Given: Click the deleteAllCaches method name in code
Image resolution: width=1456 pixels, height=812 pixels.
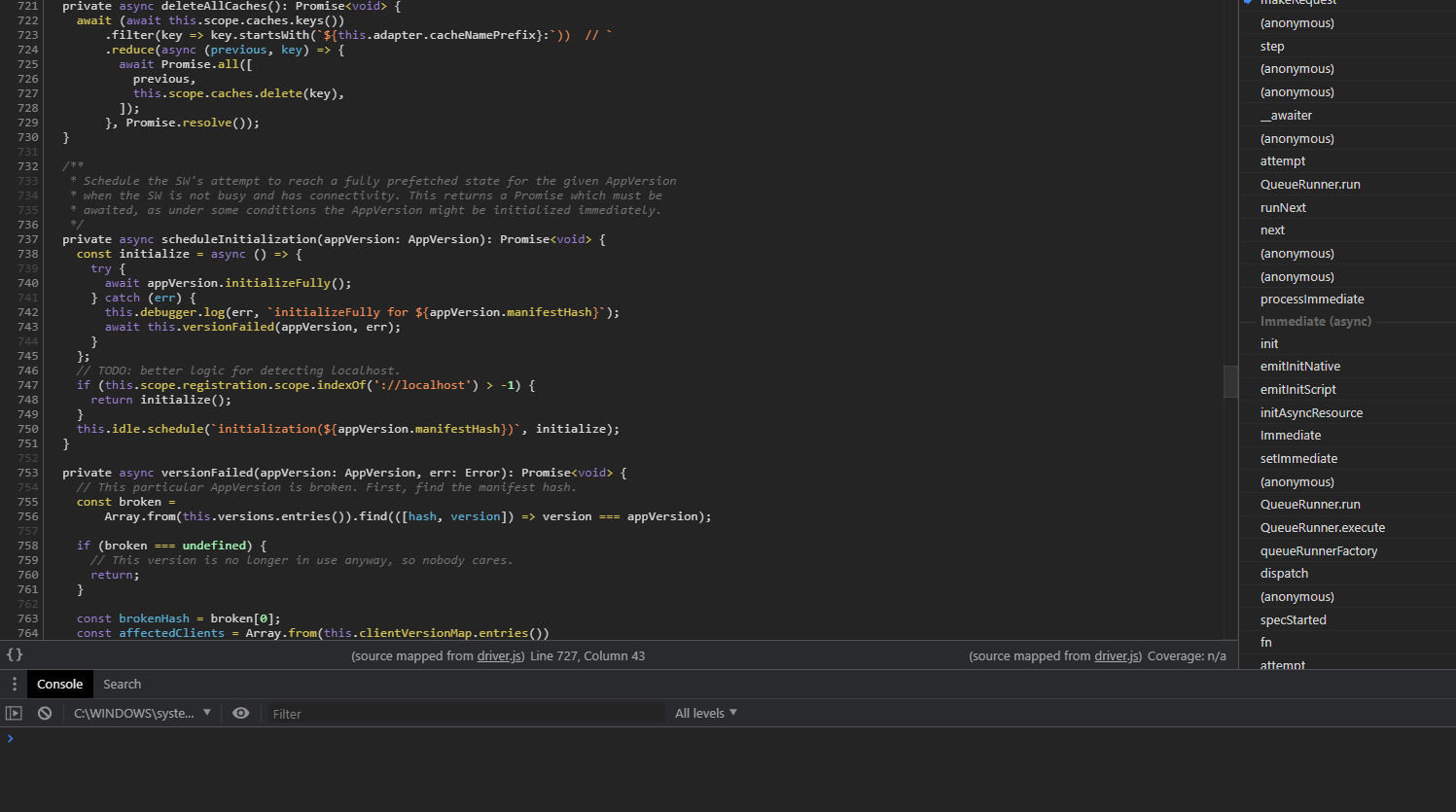Looking at the screenshot, I should coord(214,6).
